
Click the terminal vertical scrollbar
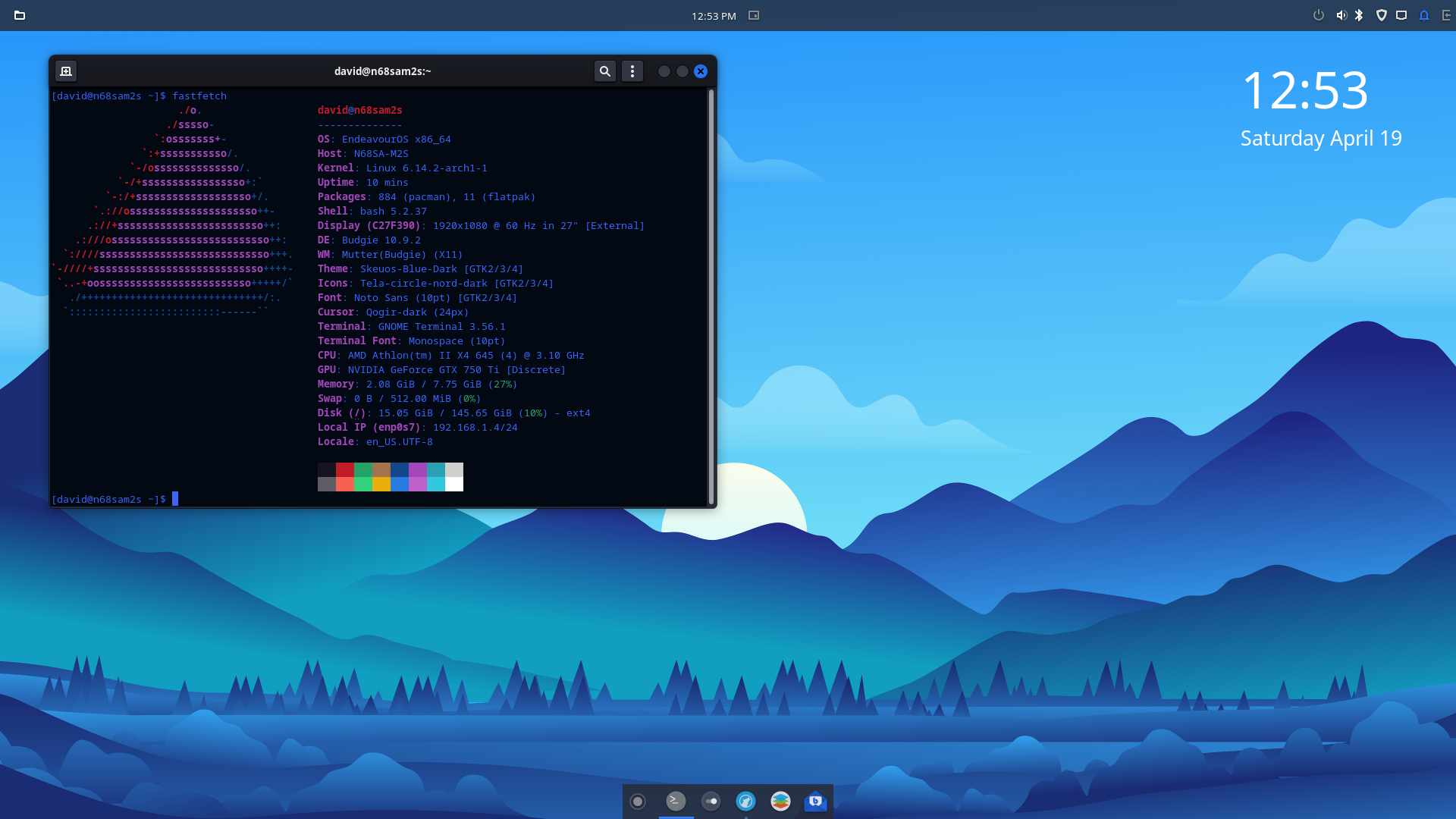tap(711, 297)
